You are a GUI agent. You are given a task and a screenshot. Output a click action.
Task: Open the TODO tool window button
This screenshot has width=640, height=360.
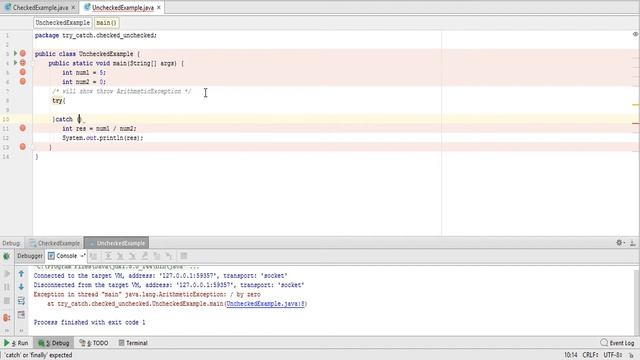point(93,343)
